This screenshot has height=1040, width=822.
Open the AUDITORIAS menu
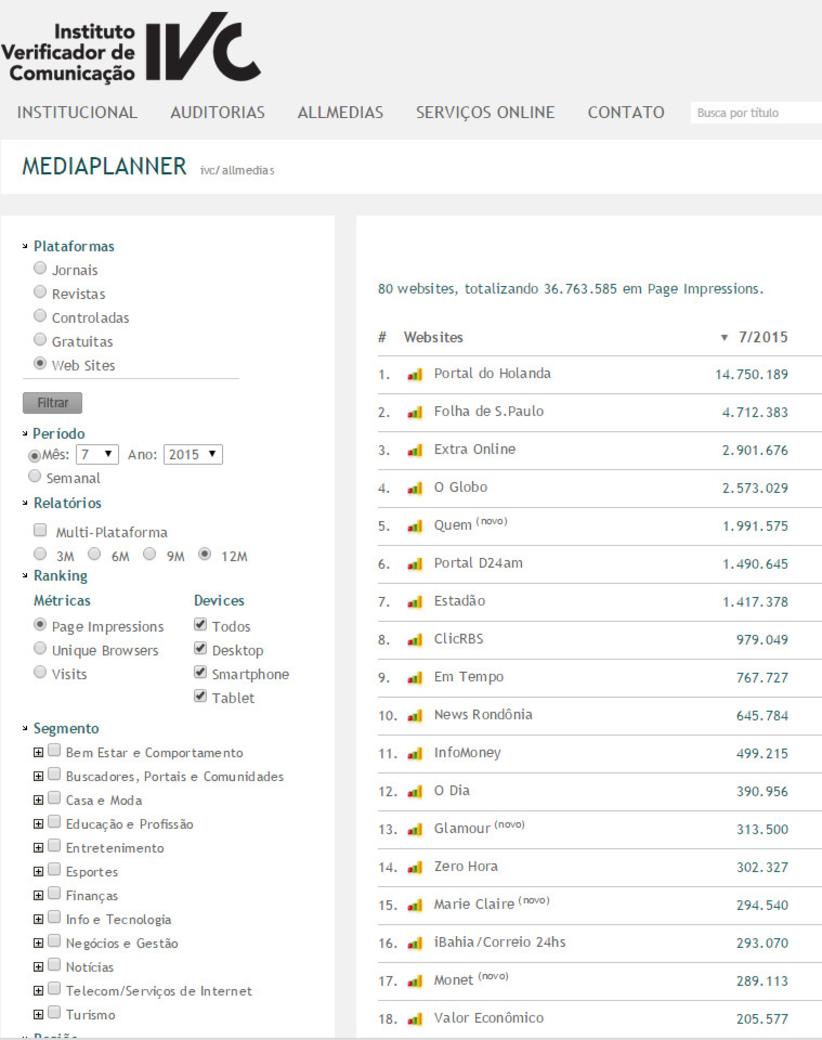(x=217, y=112)
